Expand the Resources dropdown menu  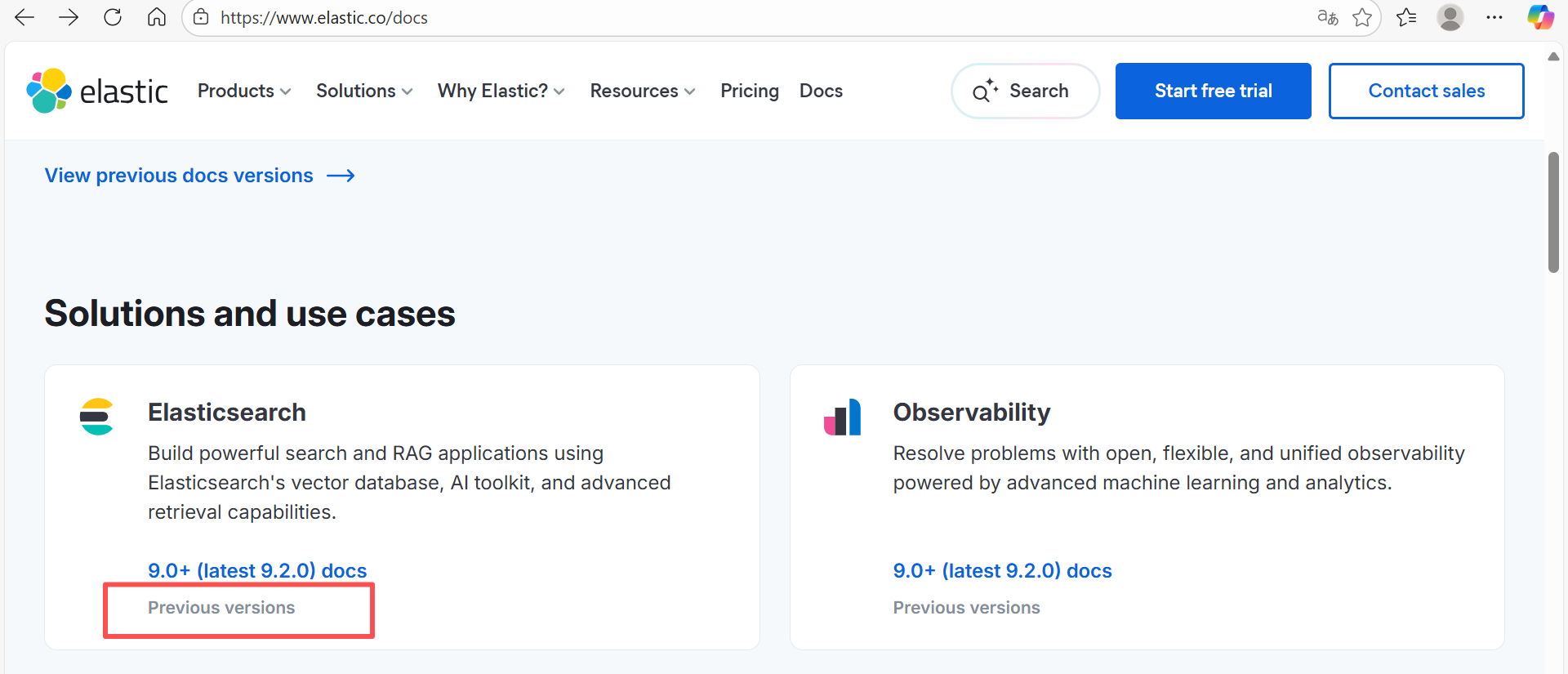[x=643, y=91]
